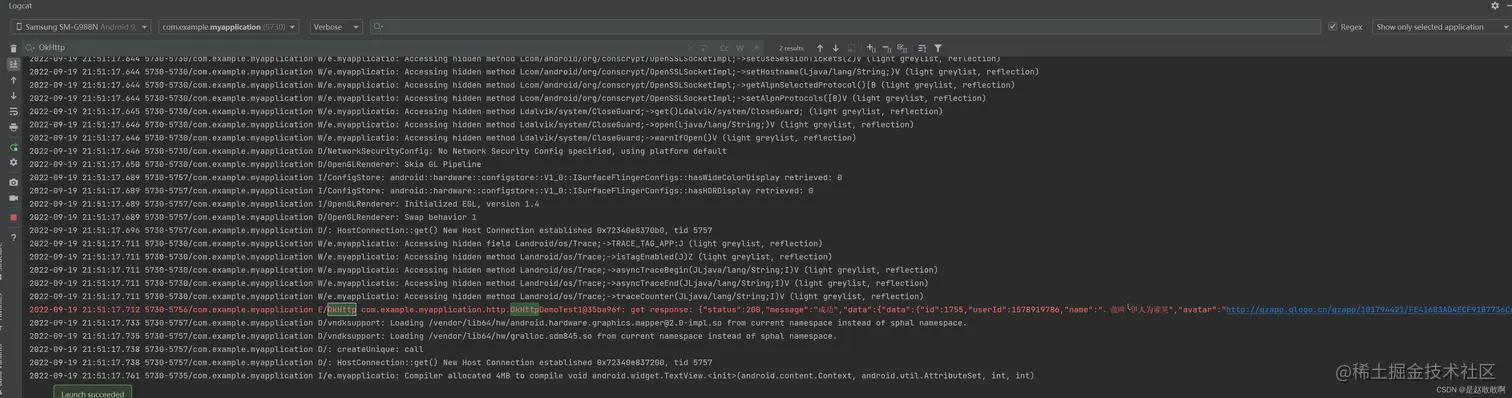Click the 'Compiler allocated 4MB' log line

click(x=531, y=376)
